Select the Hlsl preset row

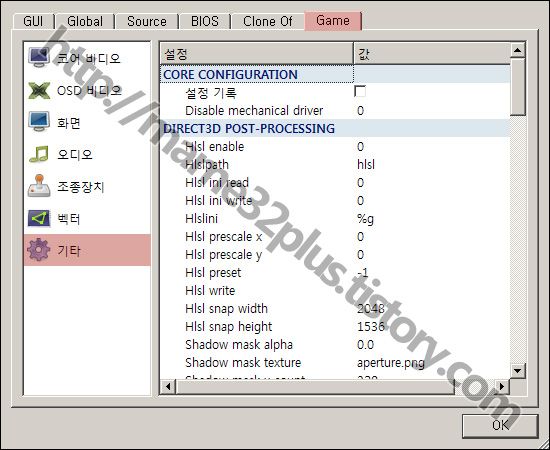(335, 273)
